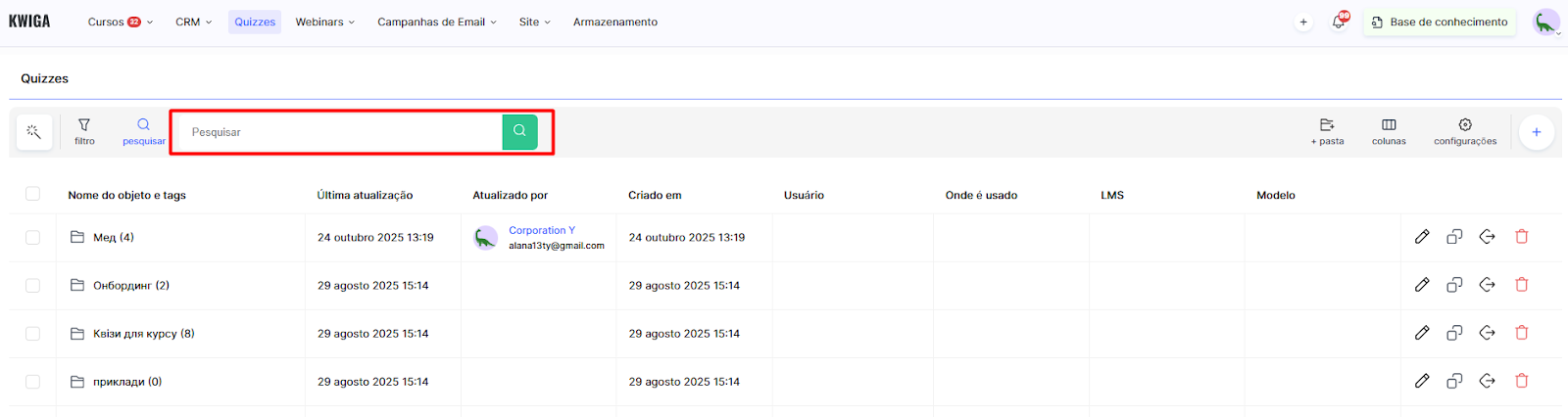Image resolution: width=1568 pixels, height=417 pixels.
Task: Click the green search submit button
Action: tap(519, 131)
